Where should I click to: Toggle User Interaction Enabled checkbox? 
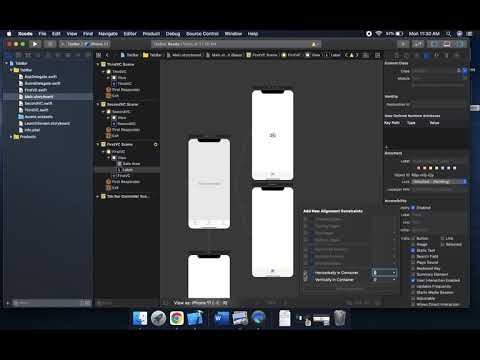(x=413, y=280)
